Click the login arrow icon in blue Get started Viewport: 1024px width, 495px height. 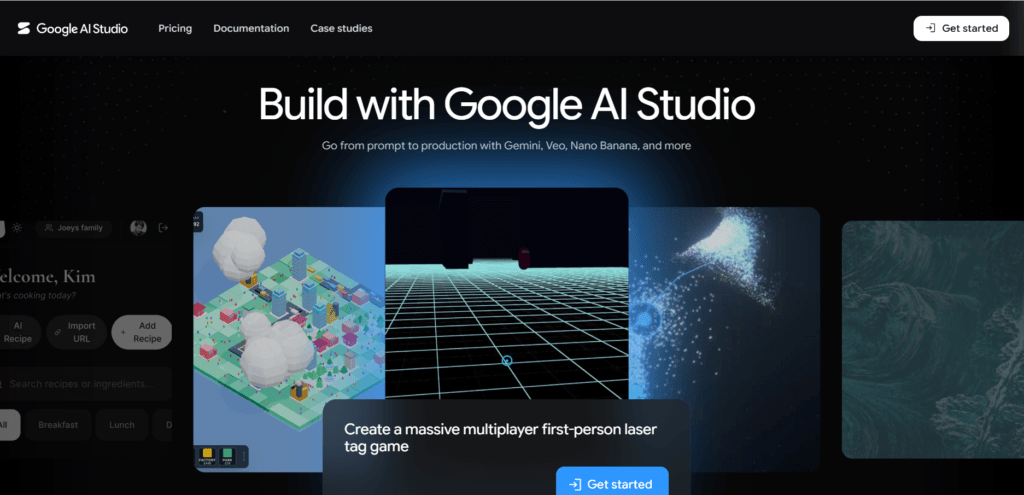click(x=575, y=485)
